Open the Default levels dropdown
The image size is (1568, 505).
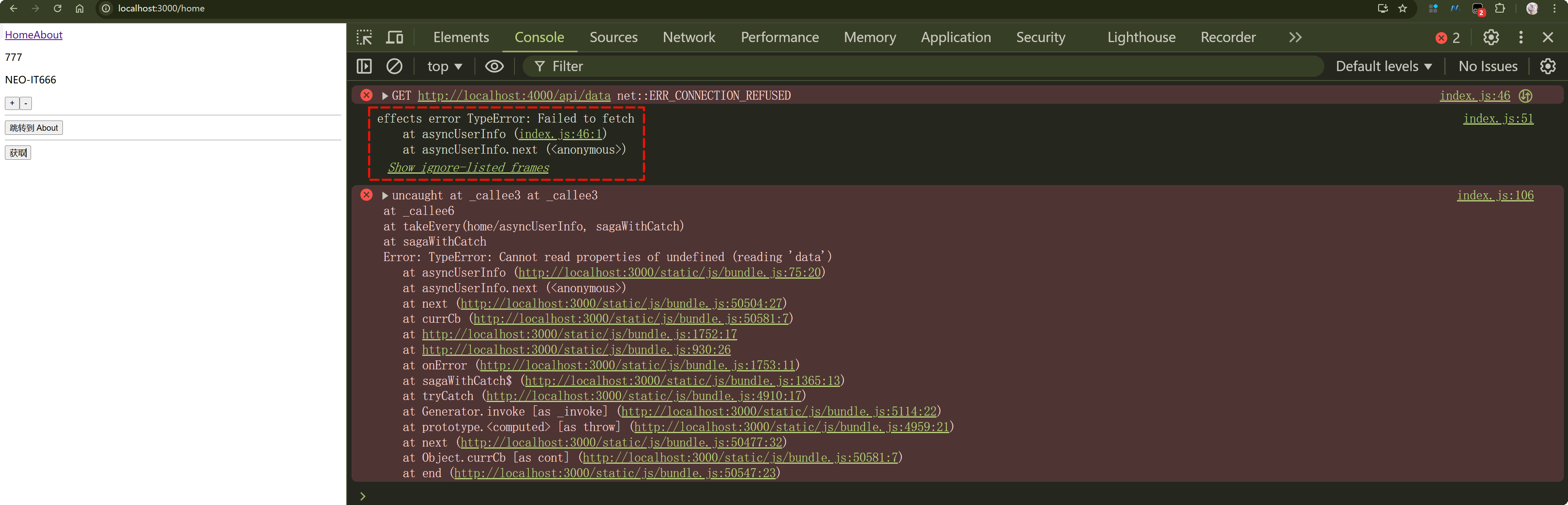[1383, 67]
